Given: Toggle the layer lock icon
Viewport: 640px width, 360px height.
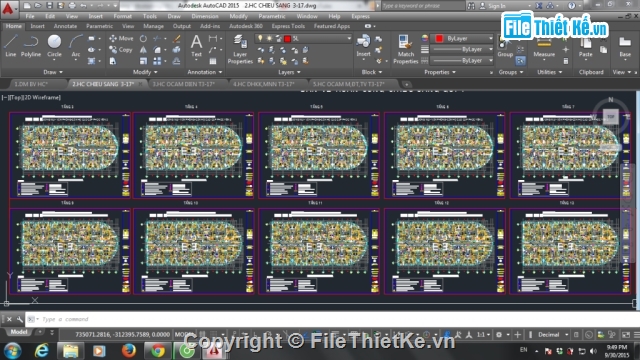Looking at the screenshot, I should pyautogui.click(x=278, y=38).
